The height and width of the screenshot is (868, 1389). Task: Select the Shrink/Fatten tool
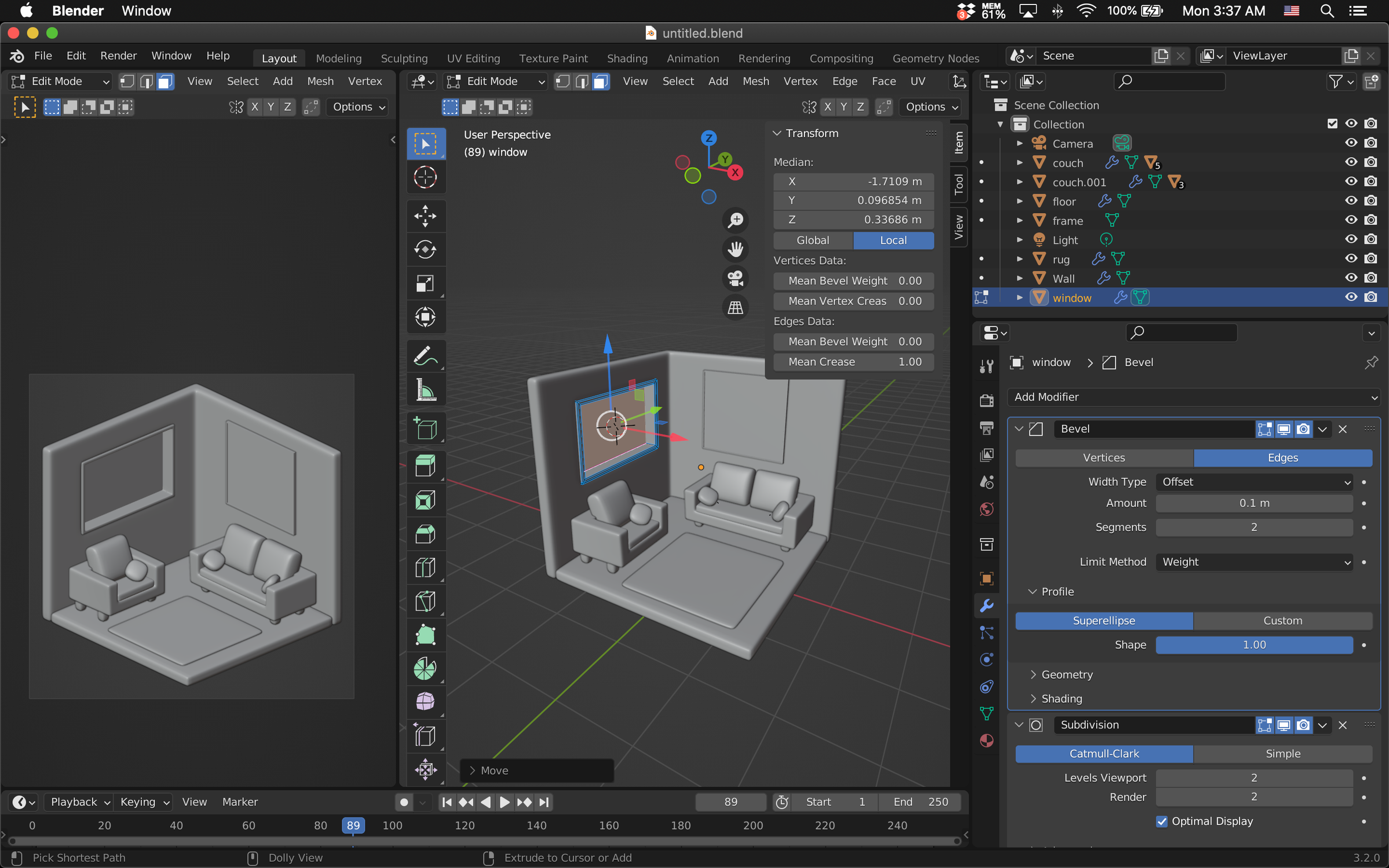(x=426, y=769)
